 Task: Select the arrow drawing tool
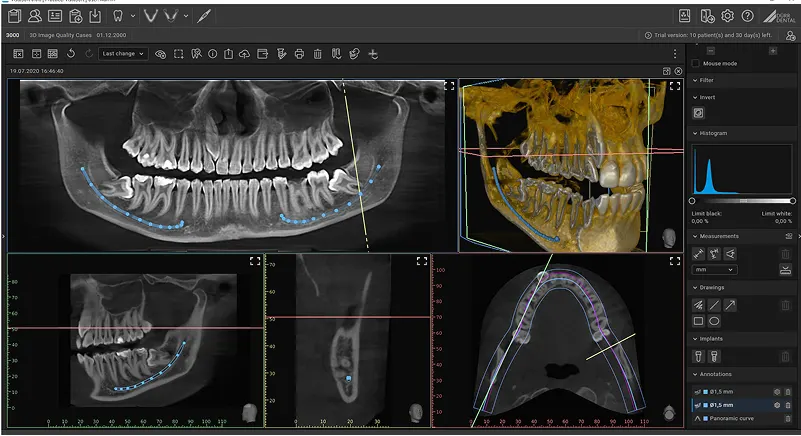[x=731, y=305]
